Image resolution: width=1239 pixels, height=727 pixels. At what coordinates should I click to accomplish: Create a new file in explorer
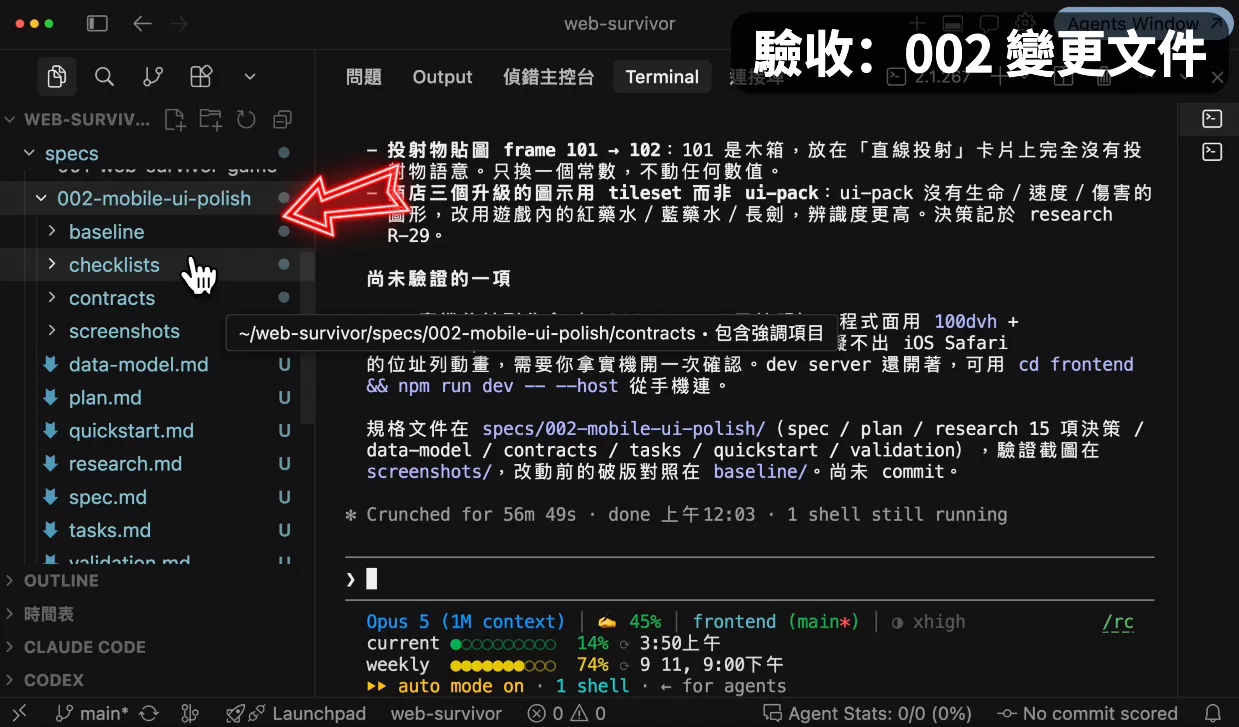coord(175,120)
